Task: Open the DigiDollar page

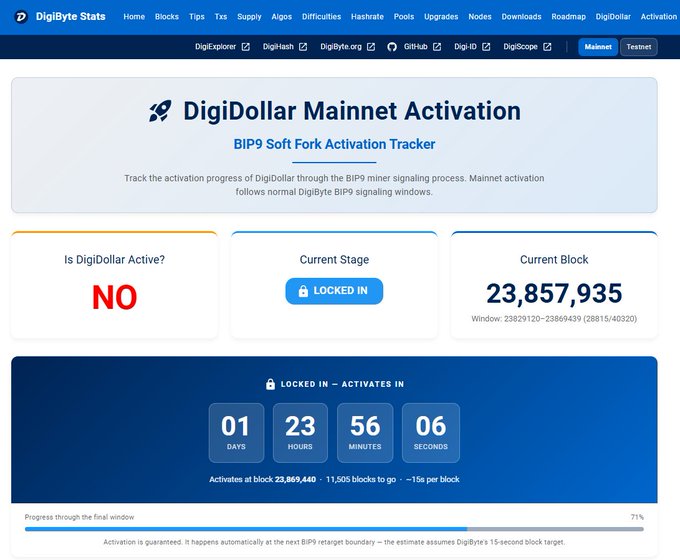Action: 613,17
